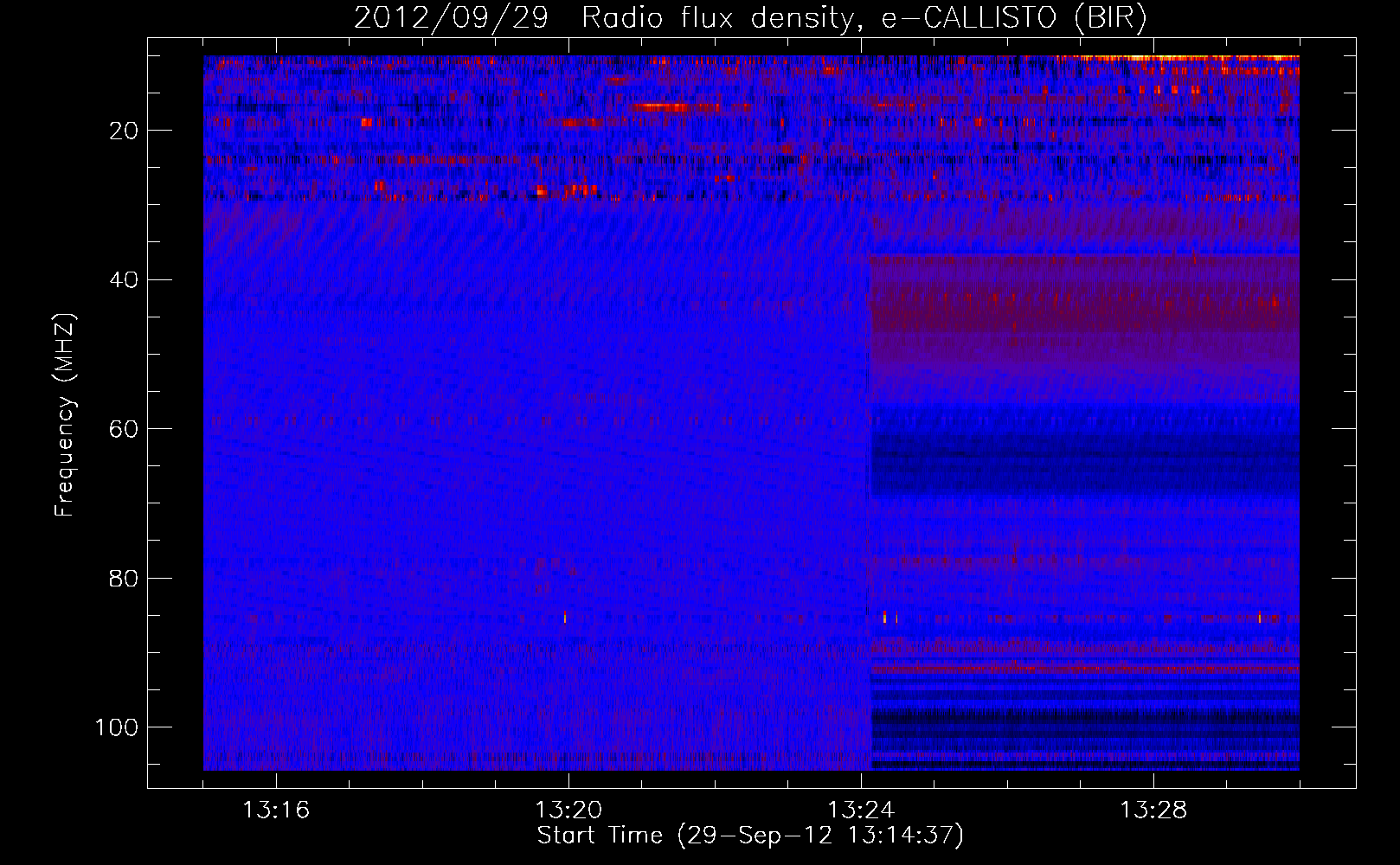Image resolution: width=1400 pixels, height=865 pixels.
Task: Click the 'Start Time (29-Sep-12 13:14:37)' label
Action: [750, 836]
